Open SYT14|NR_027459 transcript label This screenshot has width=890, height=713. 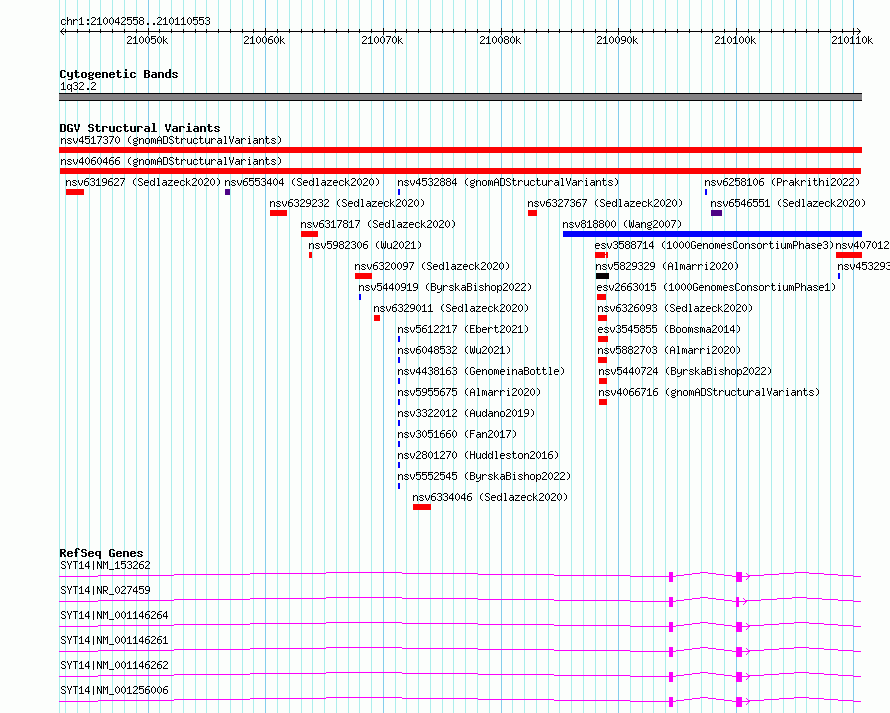click(x=106, y=590)
